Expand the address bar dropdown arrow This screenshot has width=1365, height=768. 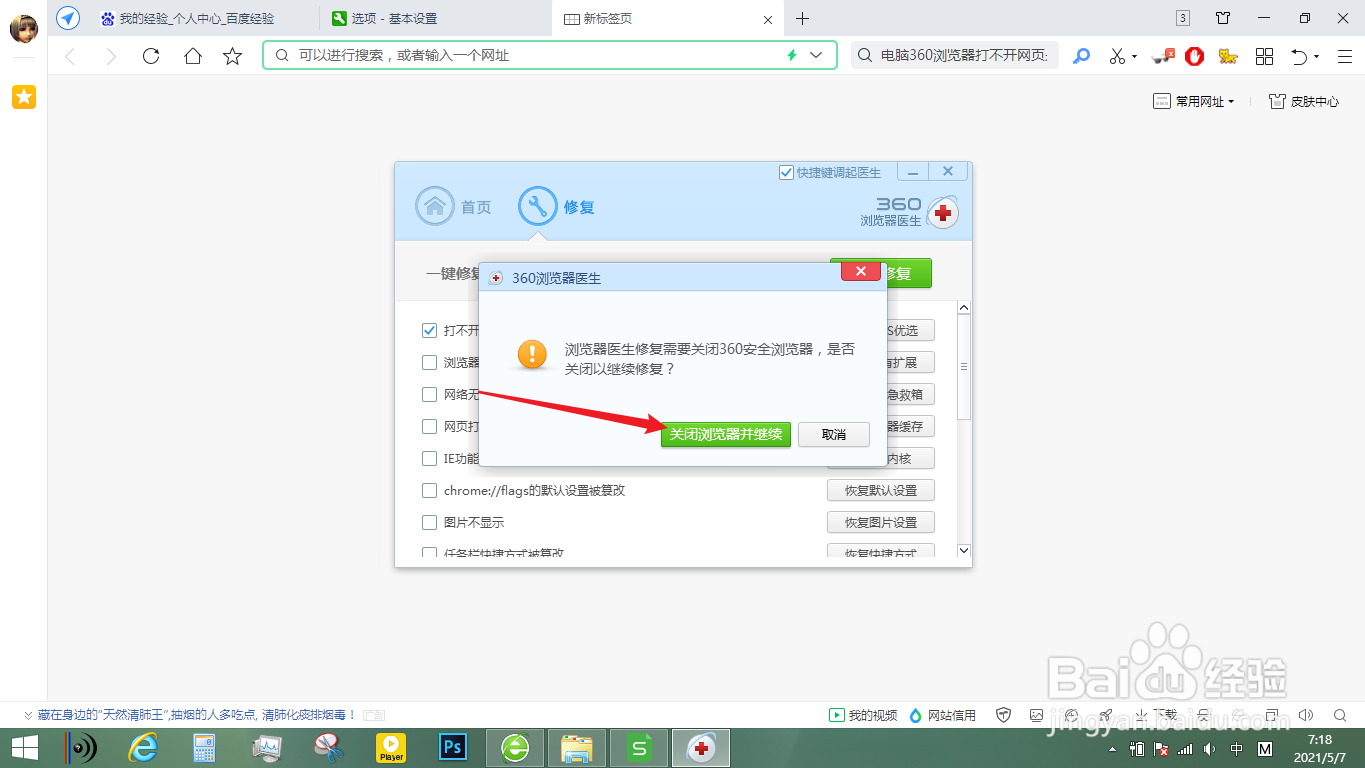(x=816, y=55)
